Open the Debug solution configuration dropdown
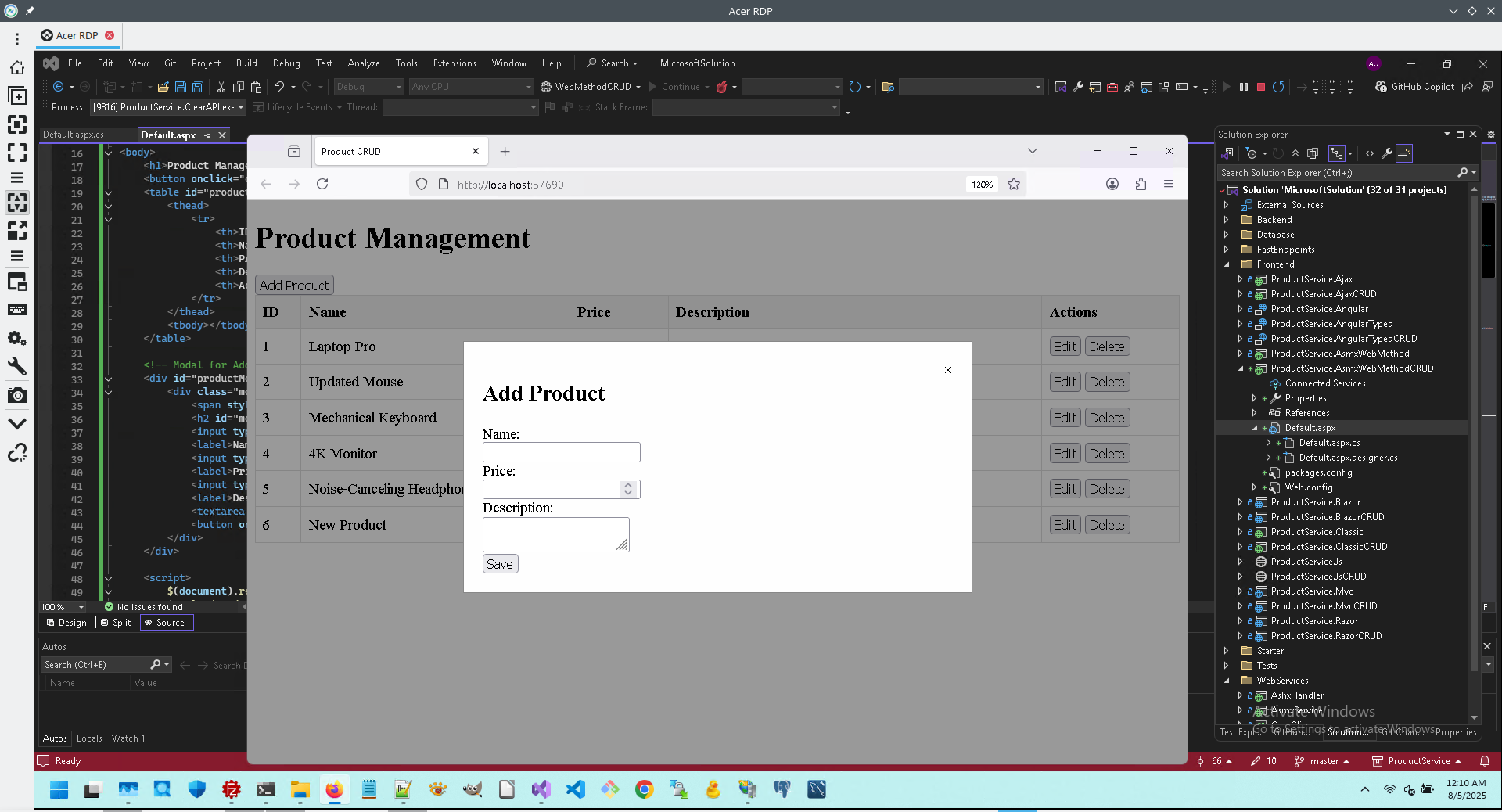The width and height of the screenshot is (1502, 812). point(369,87)
